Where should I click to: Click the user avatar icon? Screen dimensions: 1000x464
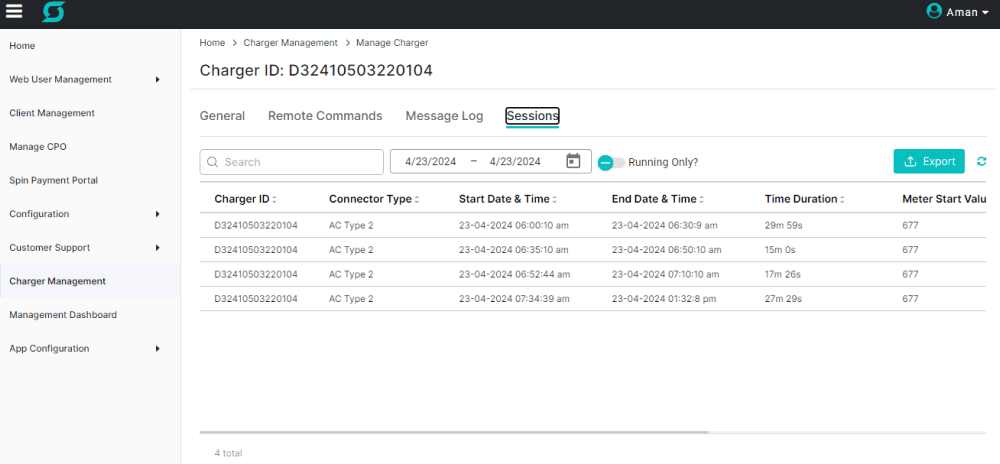click(934, 11)
